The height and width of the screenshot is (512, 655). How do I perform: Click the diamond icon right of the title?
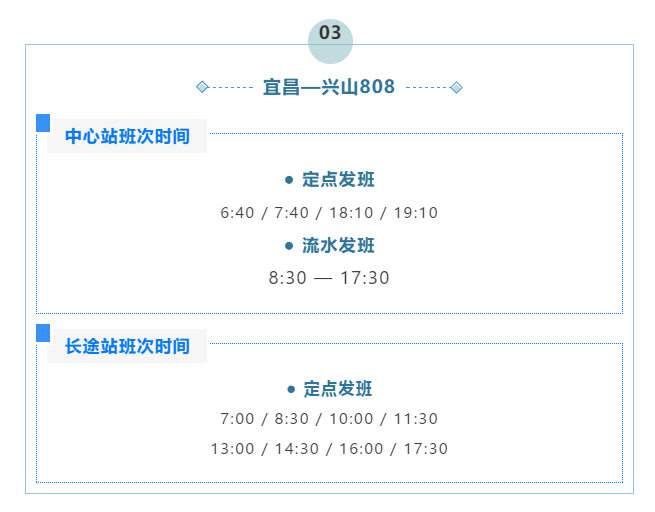click(x=456, y=87)
